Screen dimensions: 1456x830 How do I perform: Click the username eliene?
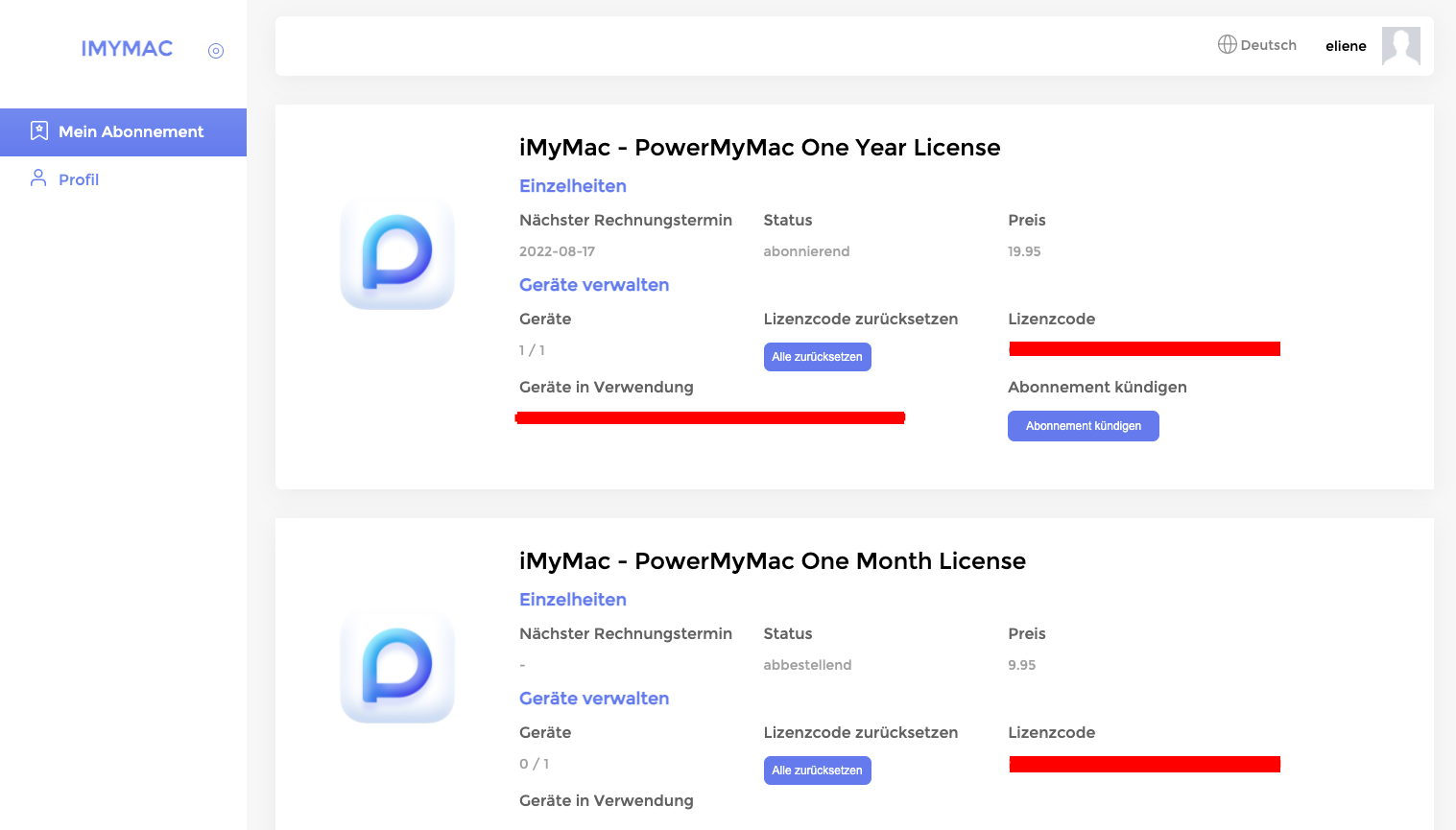pyautogui.click(x=1346, y=46)
